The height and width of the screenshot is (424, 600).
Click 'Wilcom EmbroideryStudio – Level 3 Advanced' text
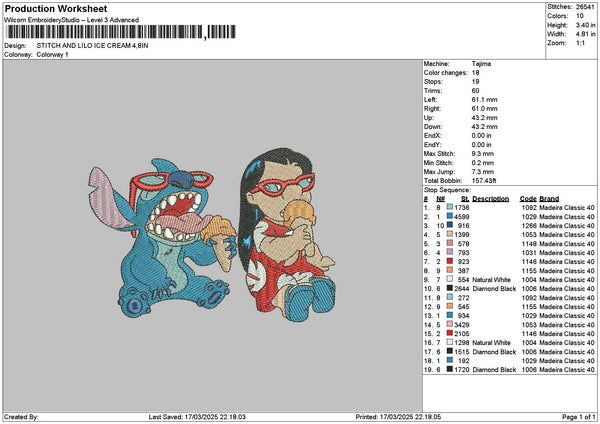point(72,20)
